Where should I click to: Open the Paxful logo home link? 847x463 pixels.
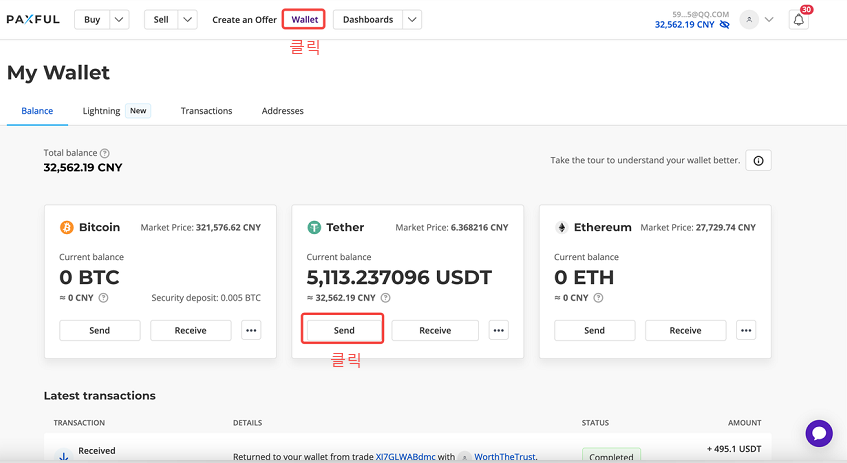click(x=33, y=19)
